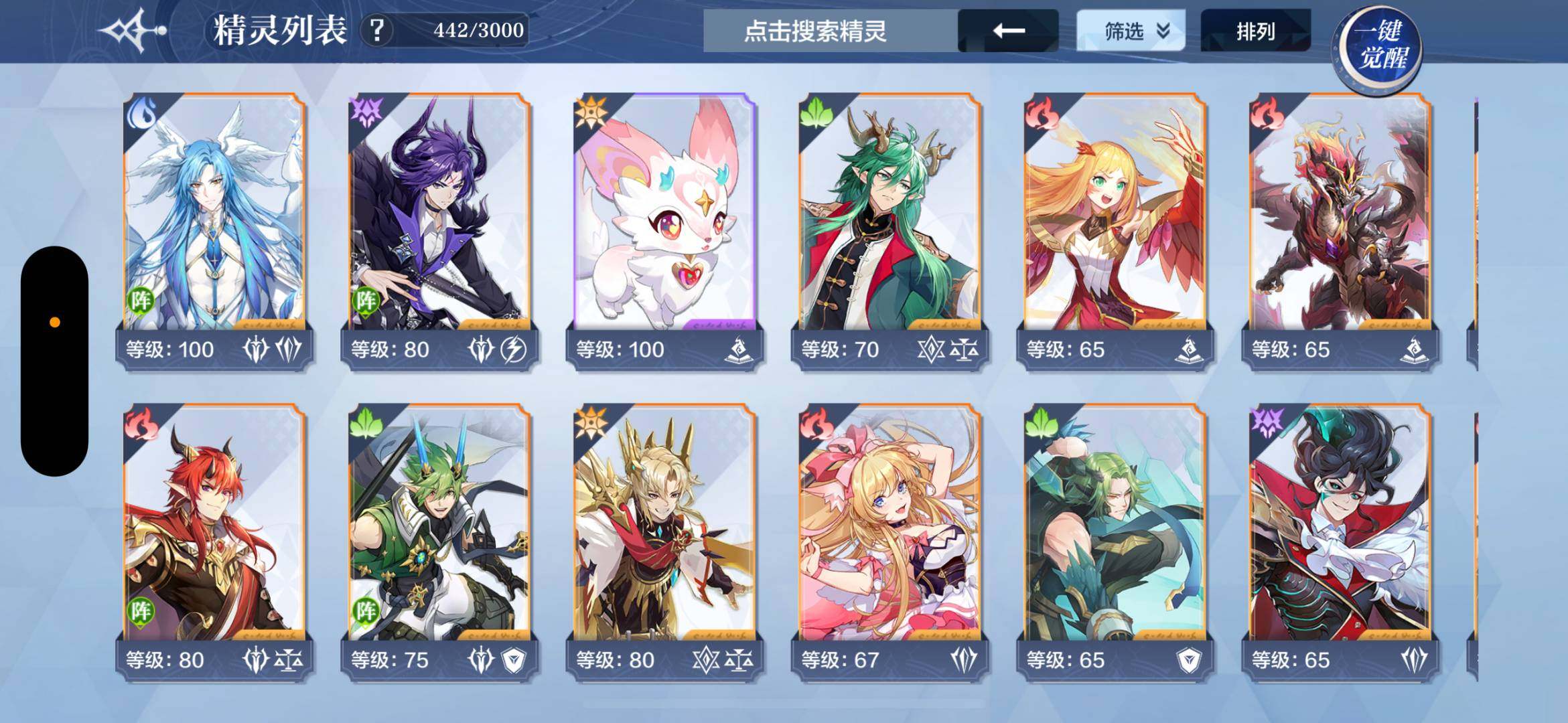Click the question mark help icon

point(377,30)
